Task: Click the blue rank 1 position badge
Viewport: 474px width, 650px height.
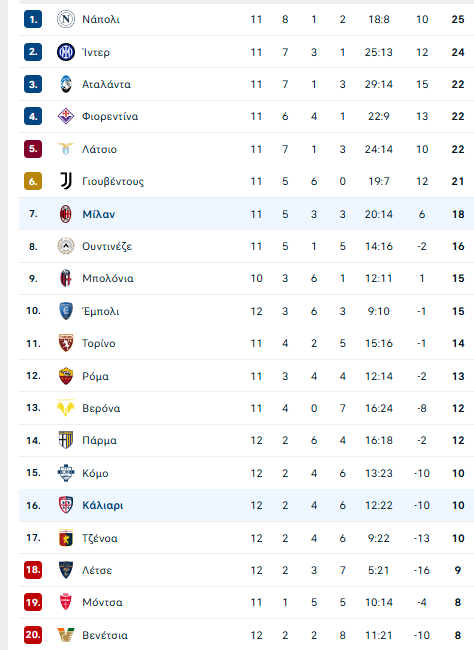Action: tap(33, 19)
